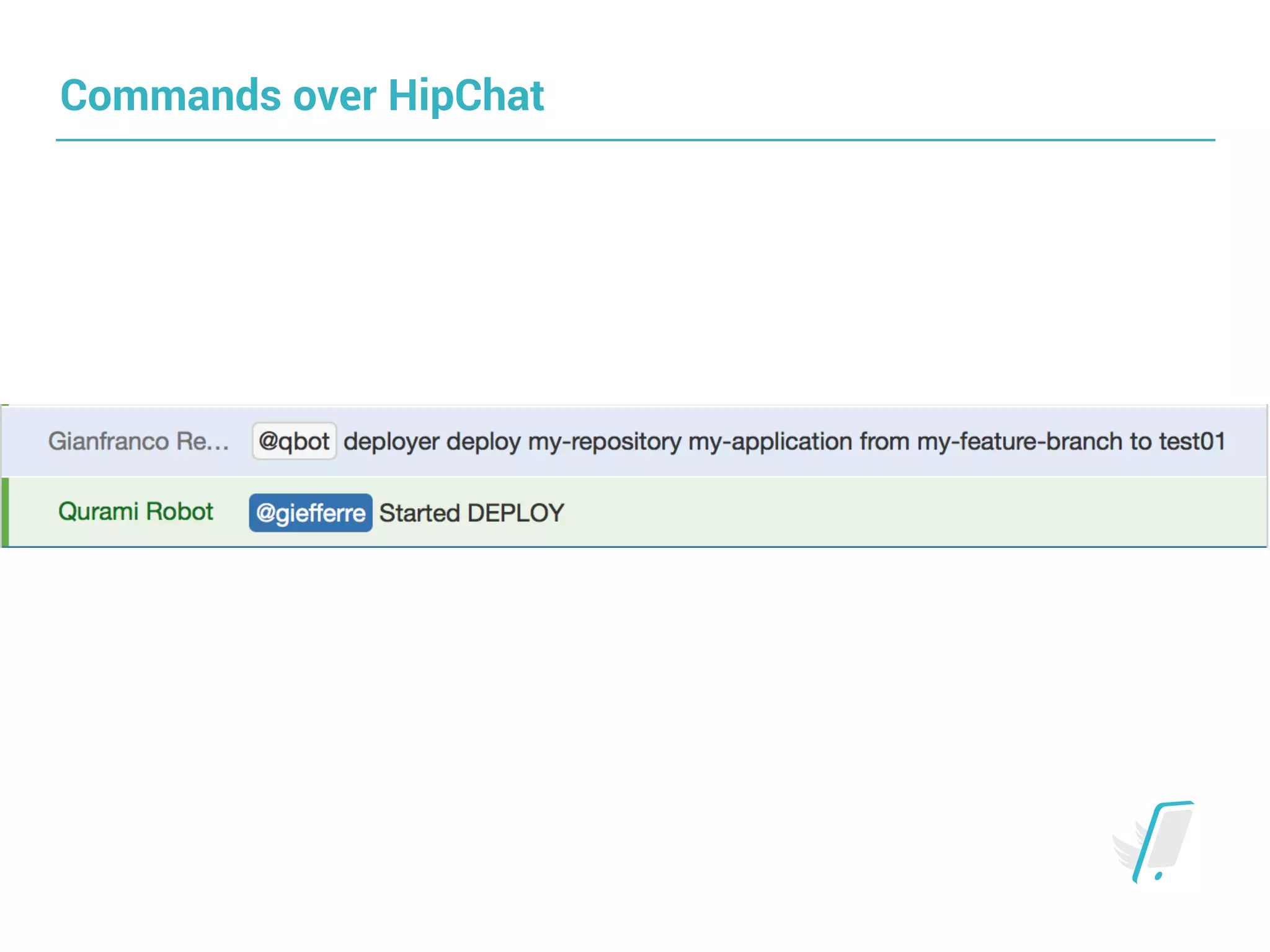Click the word 'deployer' after @qbot

[x=391, y=441]
